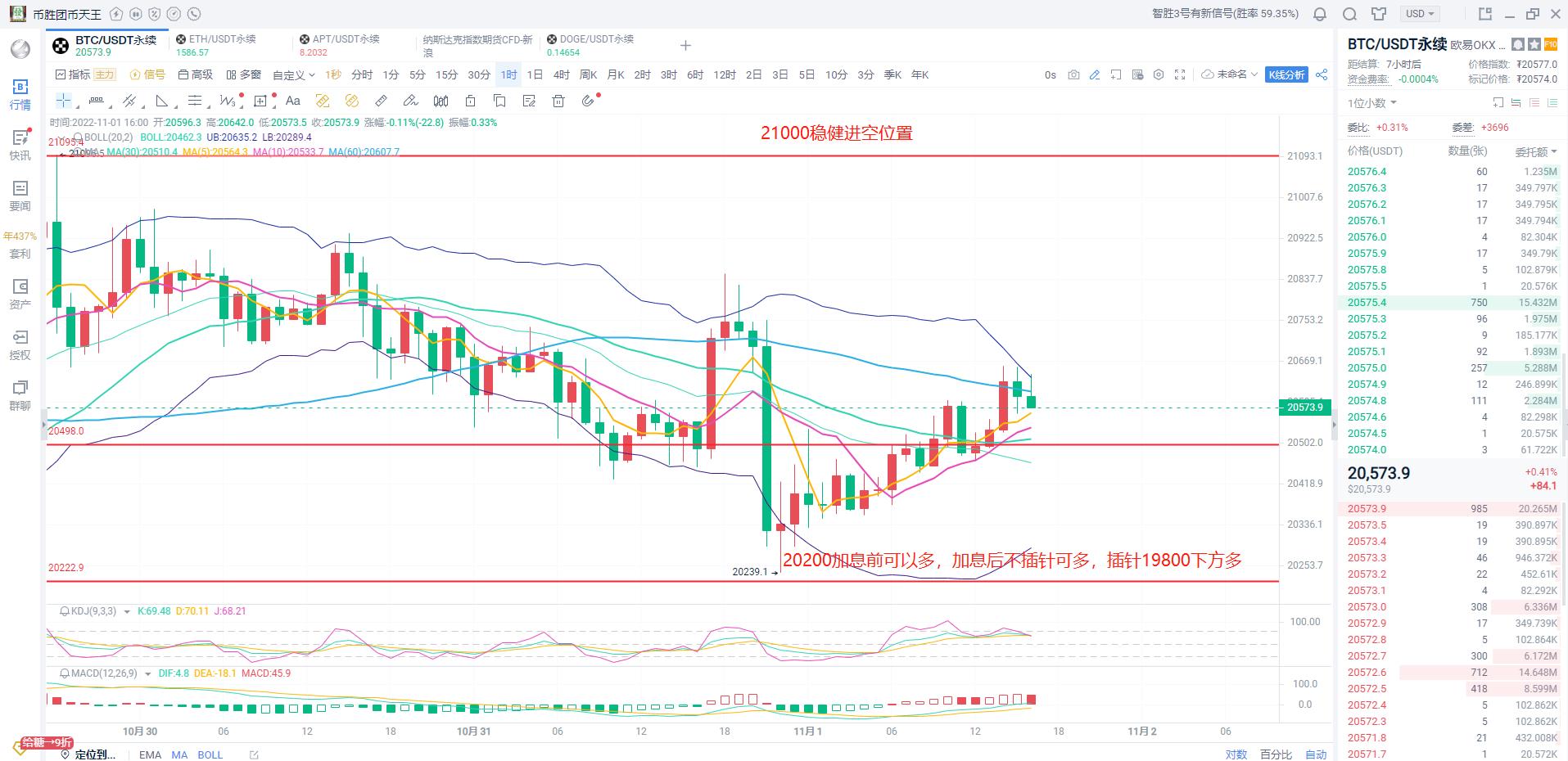Select the 周K timeframe
Viewport: 1568px width, 761px height.
(588, 74)
